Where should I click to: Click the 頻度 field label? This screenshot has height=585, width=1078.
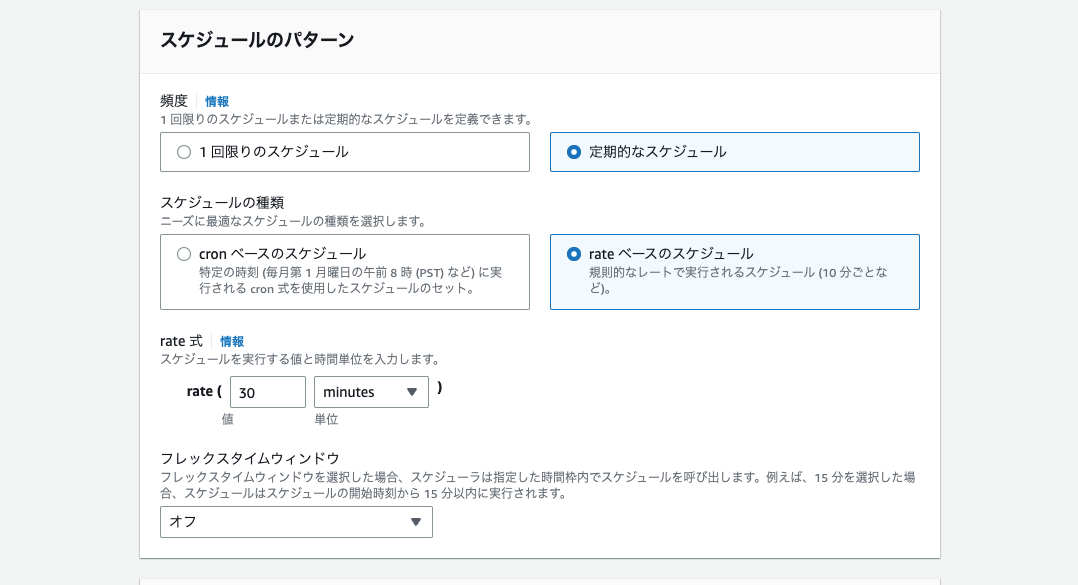coord(174,101)
